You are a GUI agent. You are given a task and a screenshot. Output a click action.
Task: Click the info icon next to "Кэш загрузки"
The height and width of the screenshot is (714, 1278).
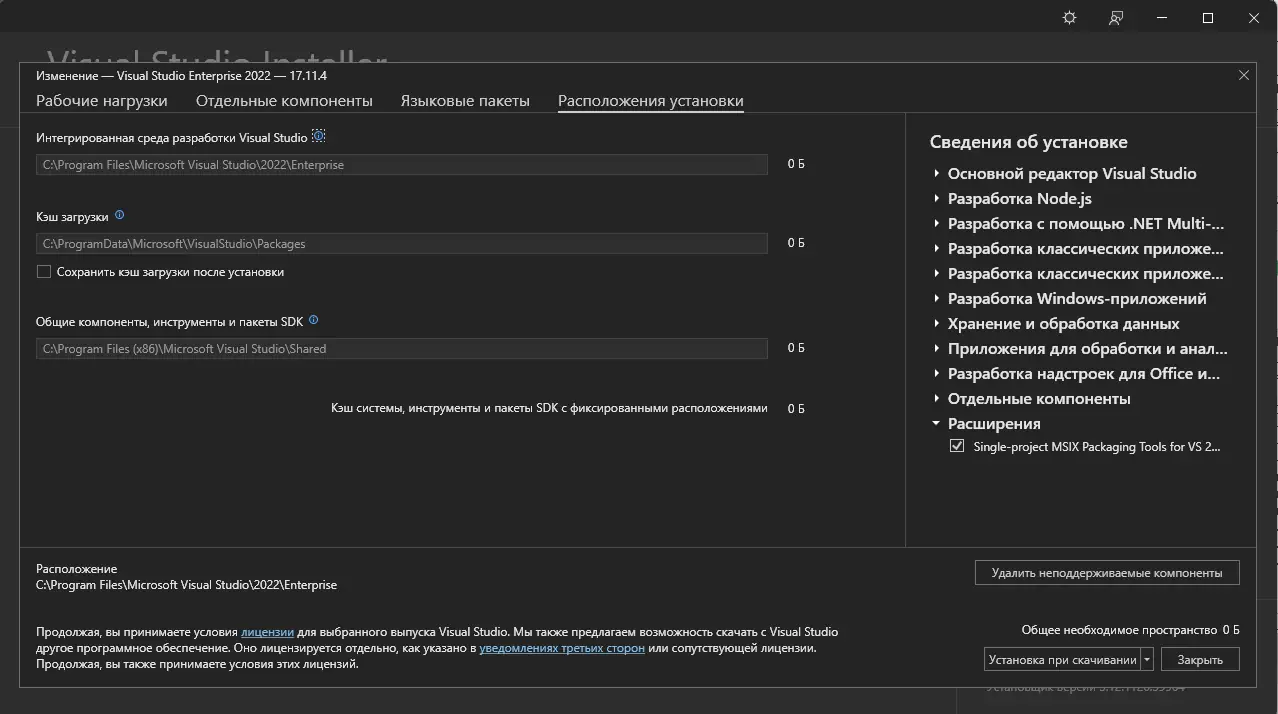click(x=119, y=214)
